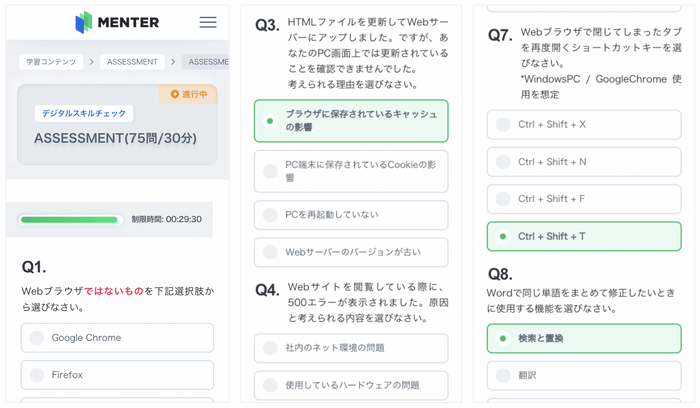Click the デジタルスキルチェック tag
Screen dimensions: 700x408
coord(84,113)
